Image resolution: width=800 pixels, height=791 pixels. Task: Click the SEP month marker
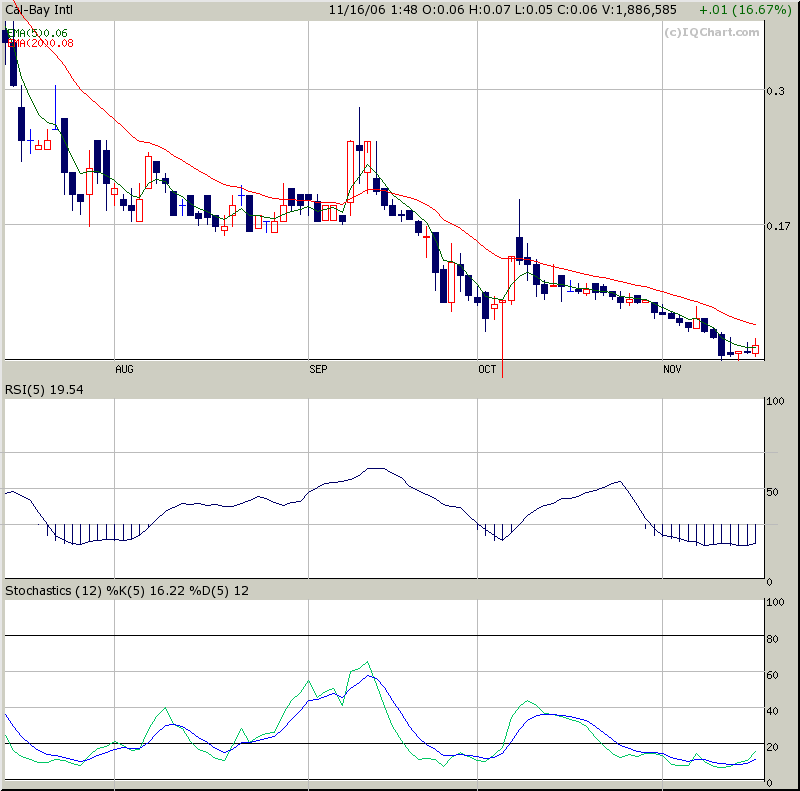[x=318, y=370]
